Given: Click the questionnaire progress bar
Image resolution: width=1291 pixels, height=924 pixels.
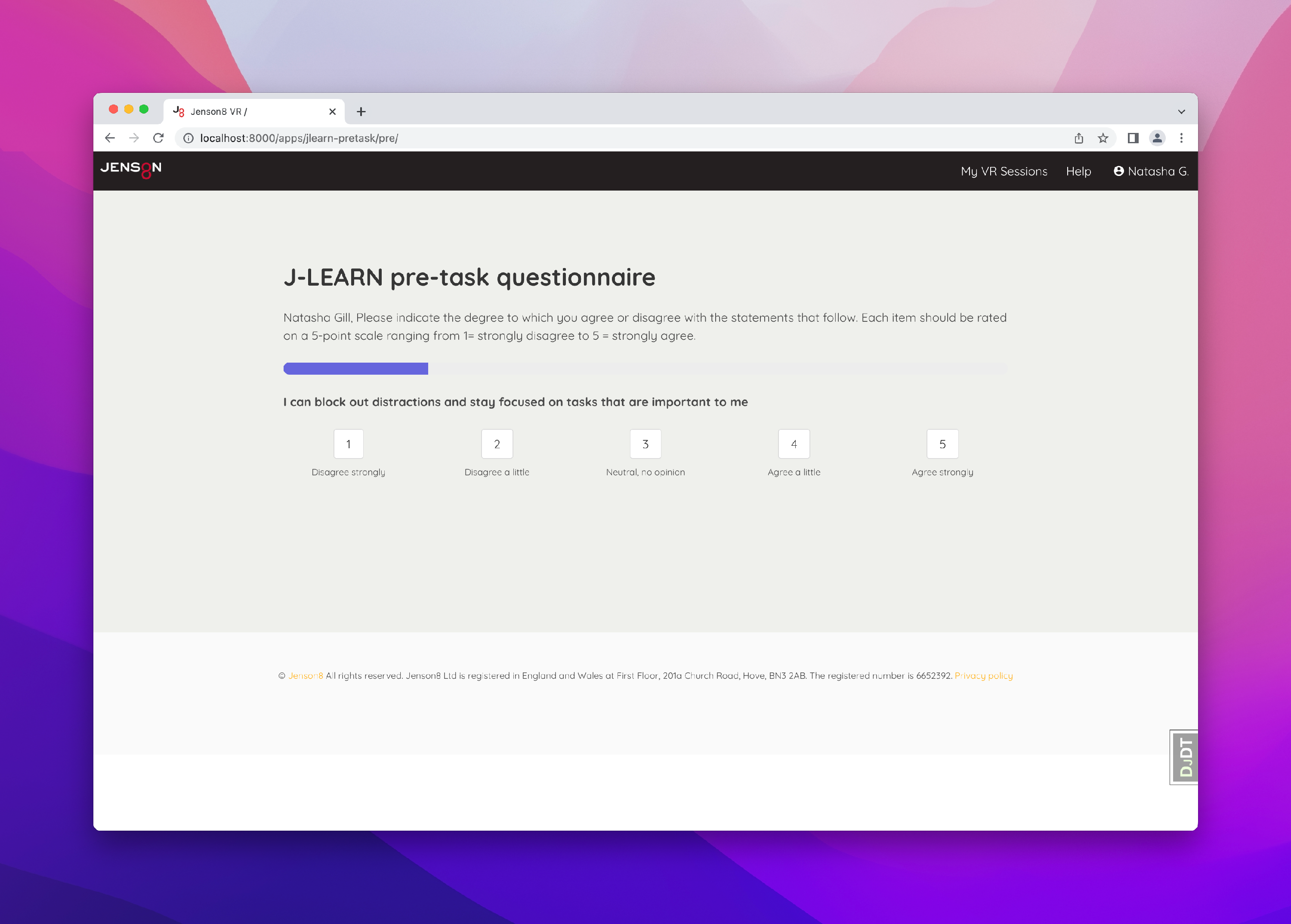Looking at the screenshot, I should [645, 369].
